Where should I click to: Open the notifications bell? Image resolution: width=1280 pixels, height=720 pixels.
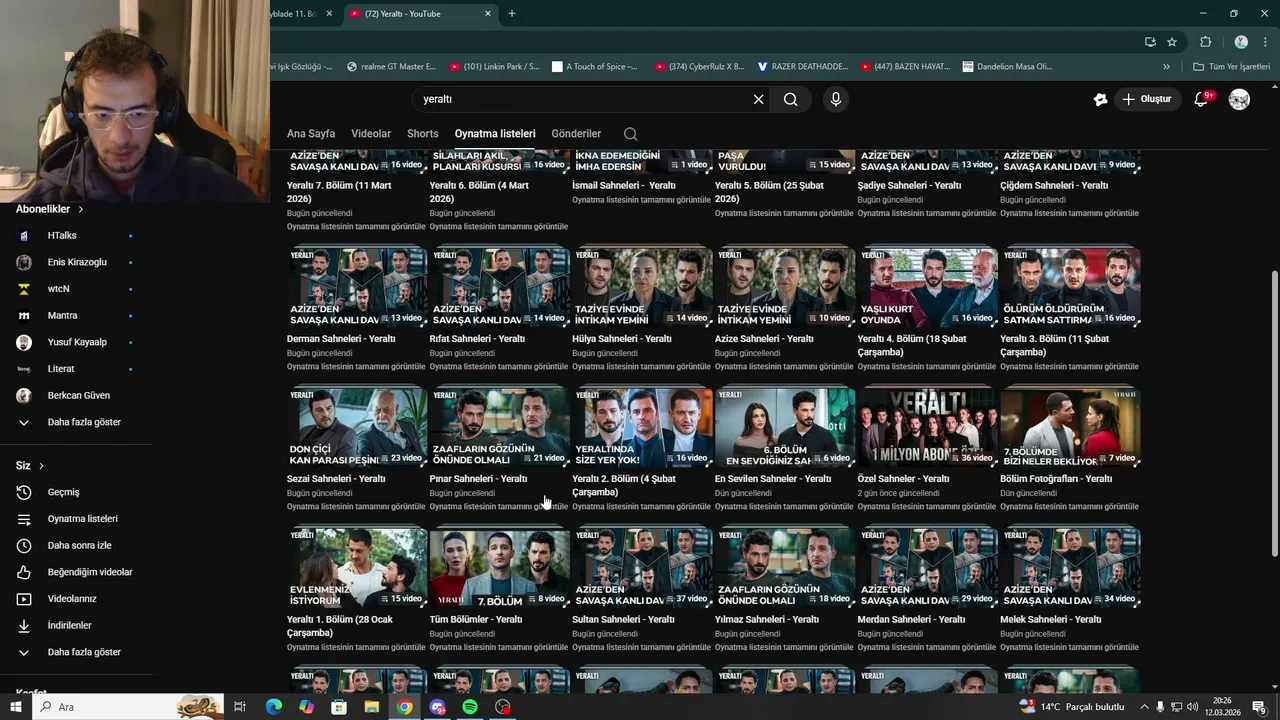pos(1202,99)
